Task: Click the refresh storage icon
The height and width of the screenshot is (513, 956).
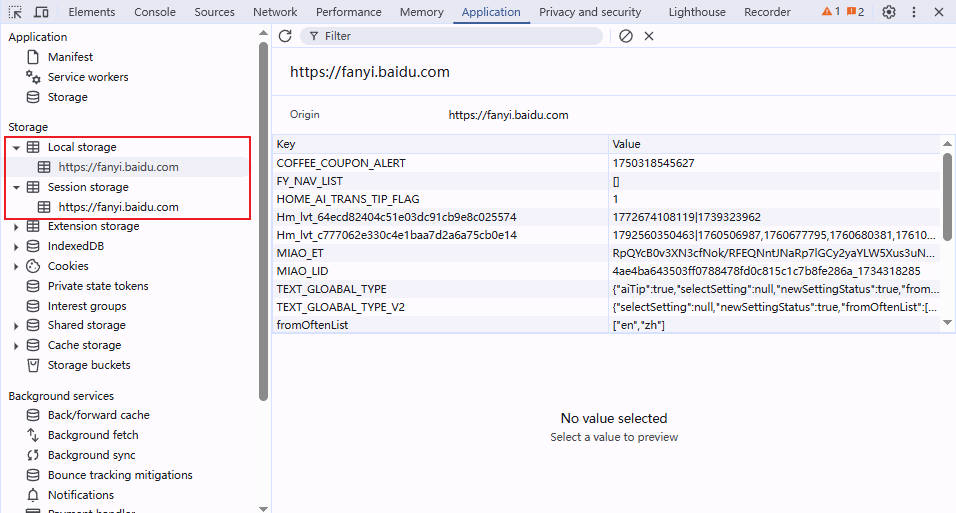Action: [285, 36]
